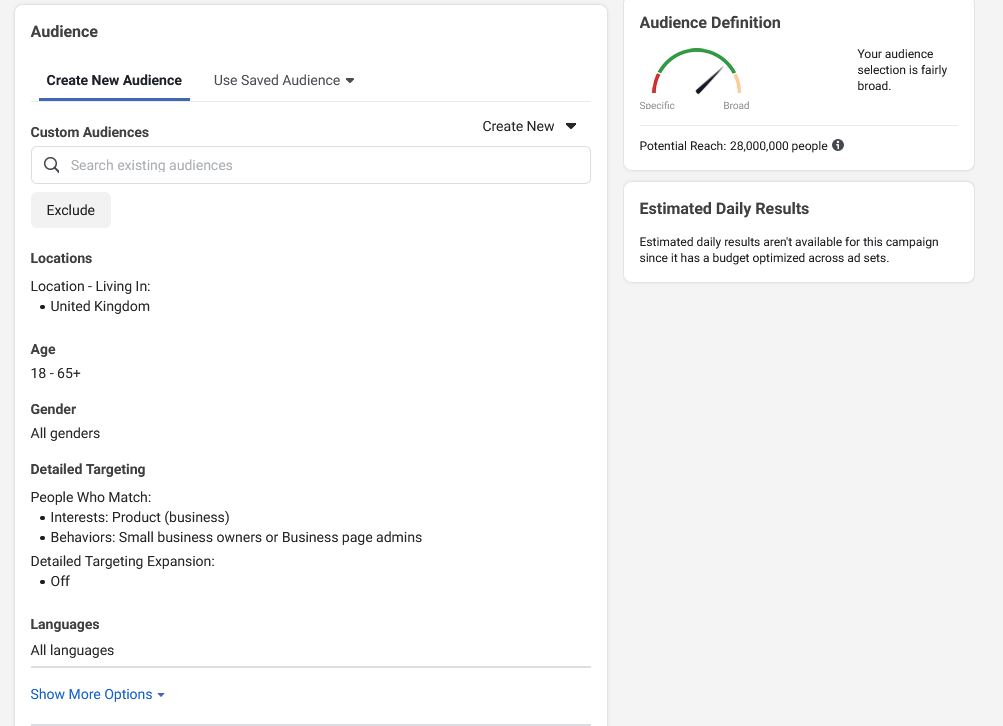
Task: Select the Create New Audience tab
Action: 114,81
